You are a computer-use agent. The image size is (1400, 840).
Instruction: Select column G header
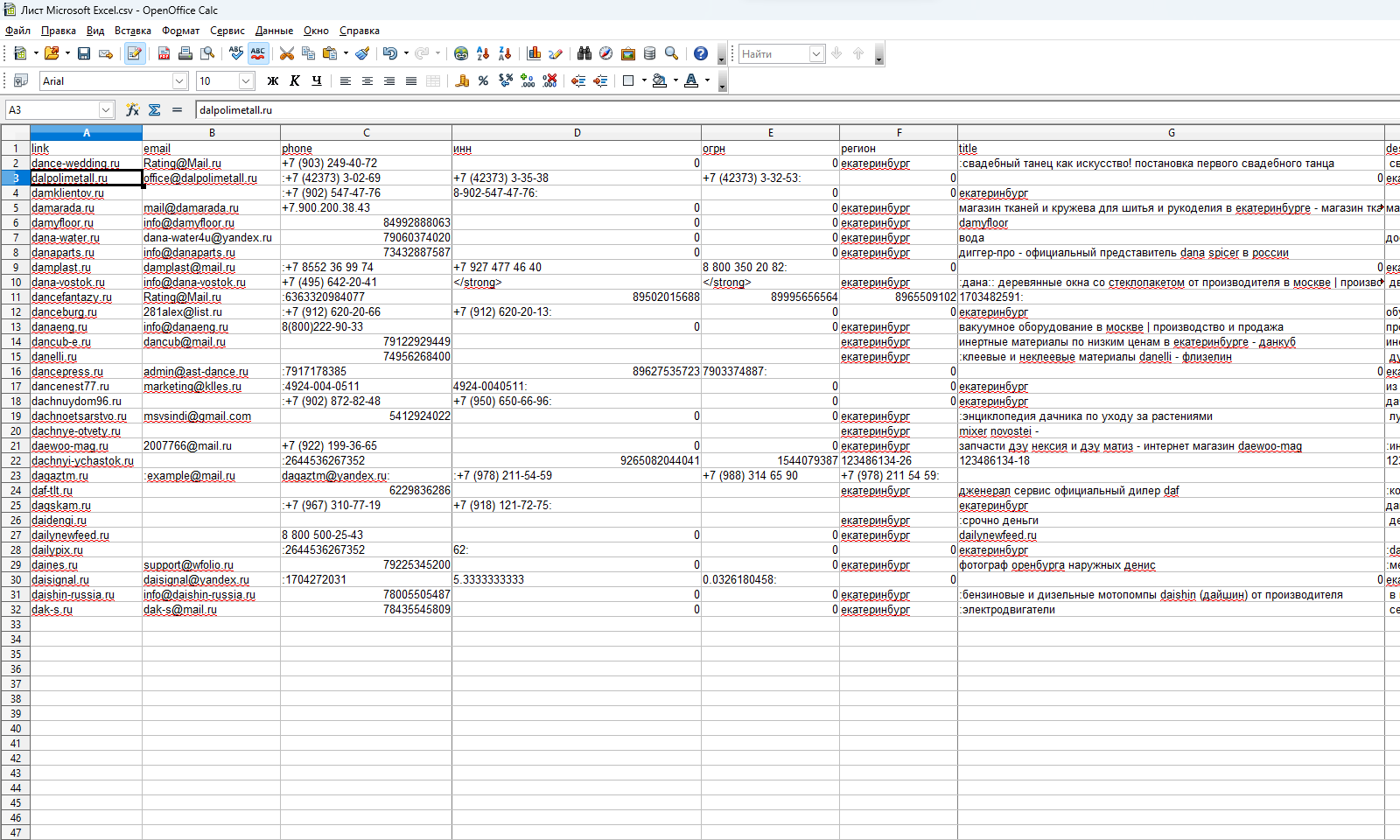(x=1171, y=133)
